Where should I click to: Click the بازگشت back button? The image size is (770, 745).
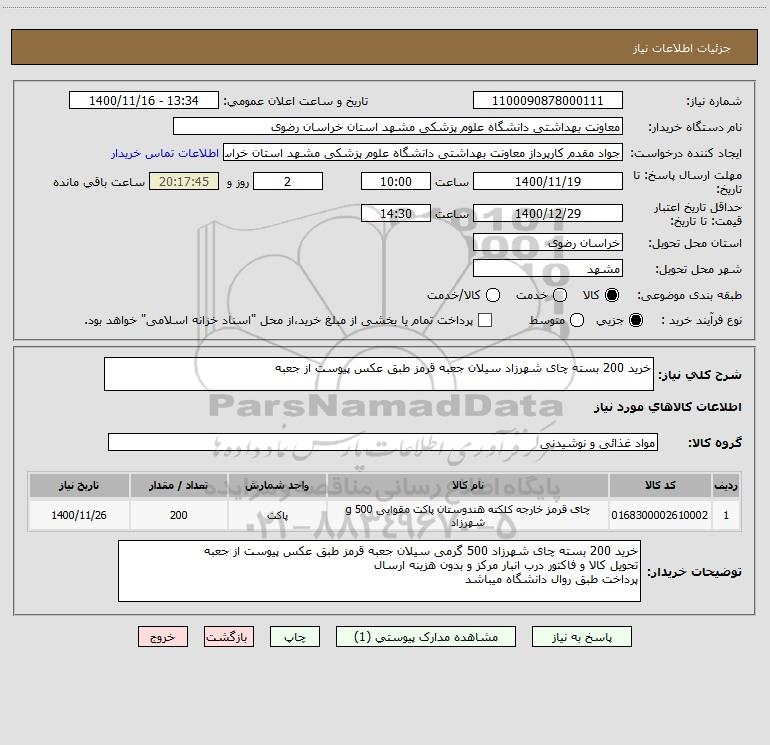tap(229, 637)
